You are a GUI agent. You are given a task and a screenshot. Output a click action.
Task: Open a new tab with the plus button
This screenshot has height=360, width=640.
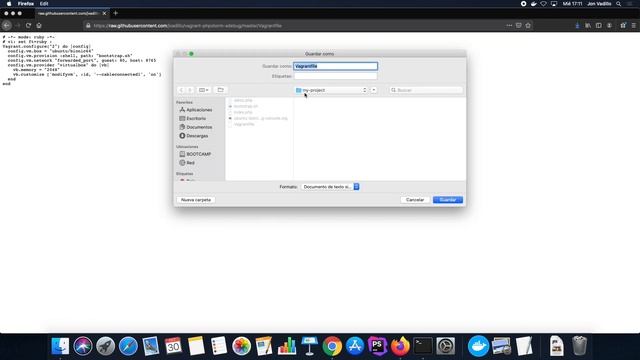(x=116, y=13)
